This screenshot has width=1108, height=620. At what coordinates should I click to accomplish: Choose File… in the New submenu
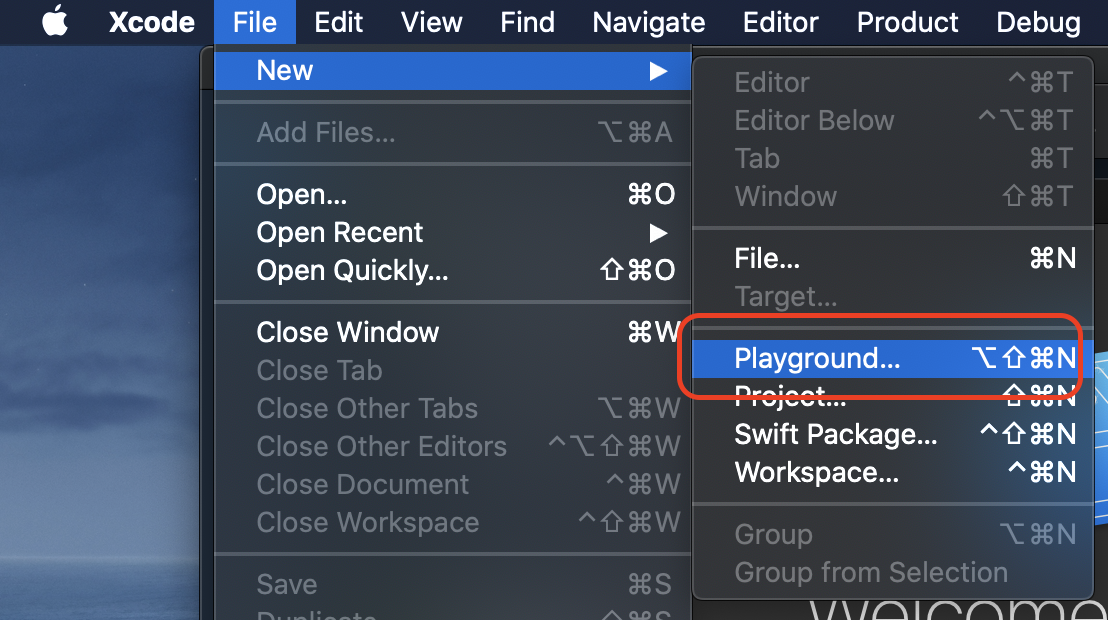tap(892, 259)
